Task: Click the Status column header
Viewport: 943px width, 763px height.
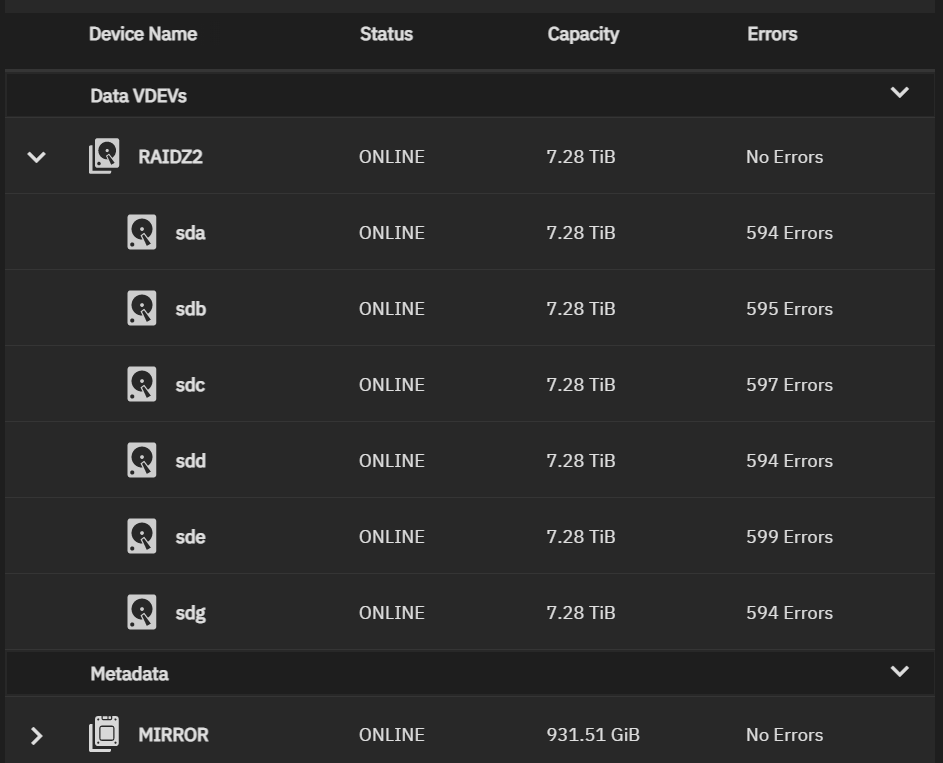Action: click(386, 34)
